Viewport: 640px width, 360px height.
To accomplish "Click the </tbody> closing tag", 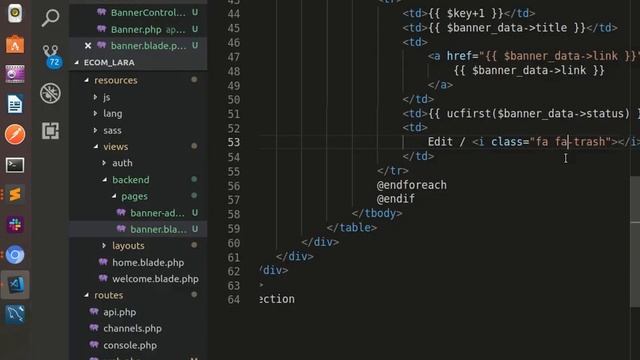I will pyautogui.click(x=377, y=213).
